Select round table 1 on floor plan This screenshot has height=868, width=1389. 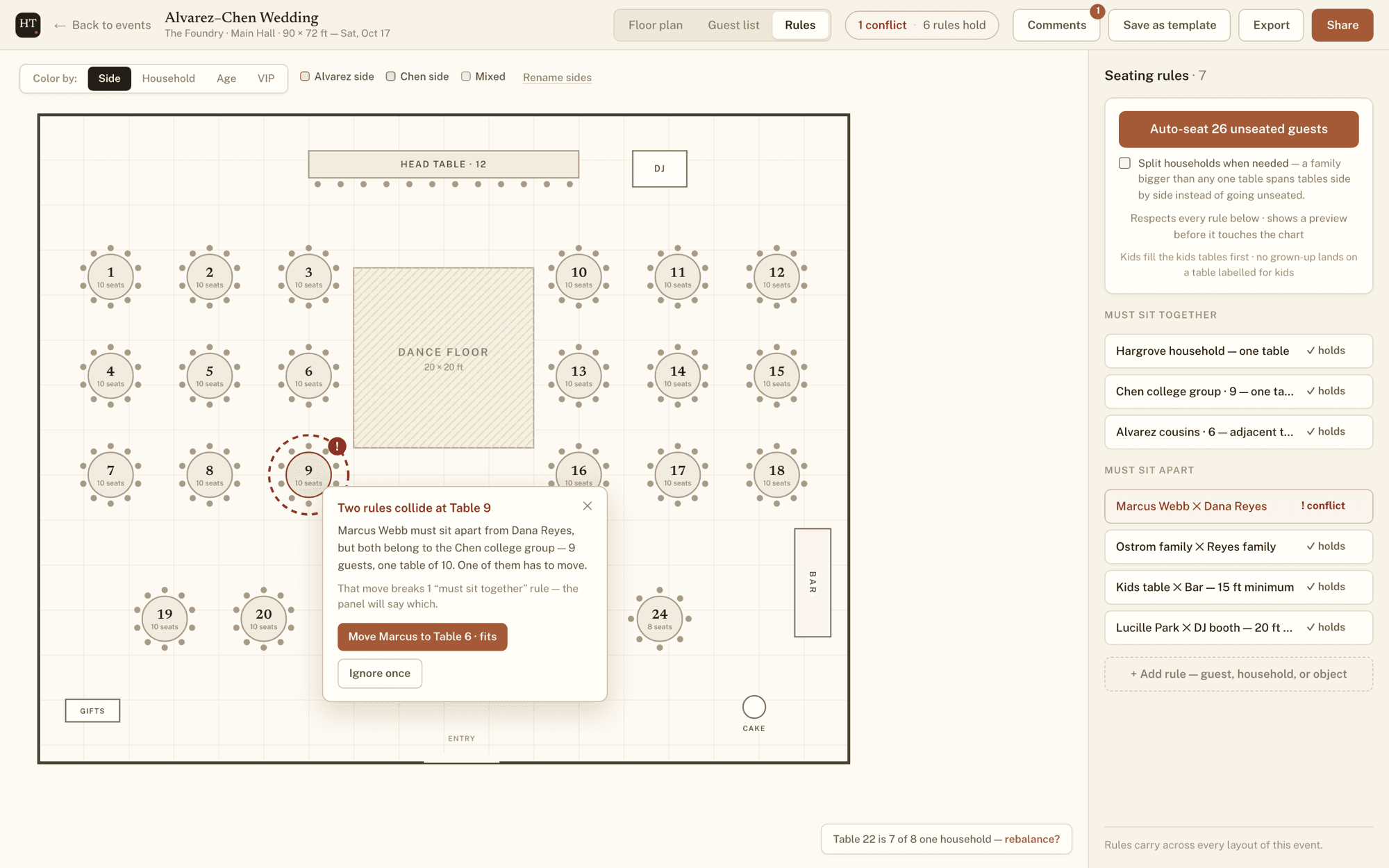click(110, 276)
